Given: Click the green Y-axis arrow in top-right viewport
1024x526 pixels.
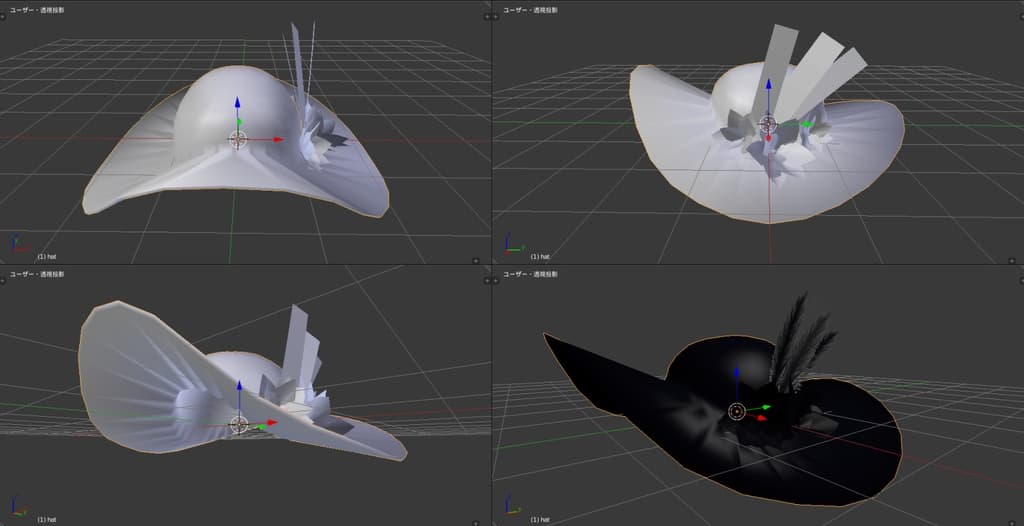Looking at the screenshot, I should [803, 125].
